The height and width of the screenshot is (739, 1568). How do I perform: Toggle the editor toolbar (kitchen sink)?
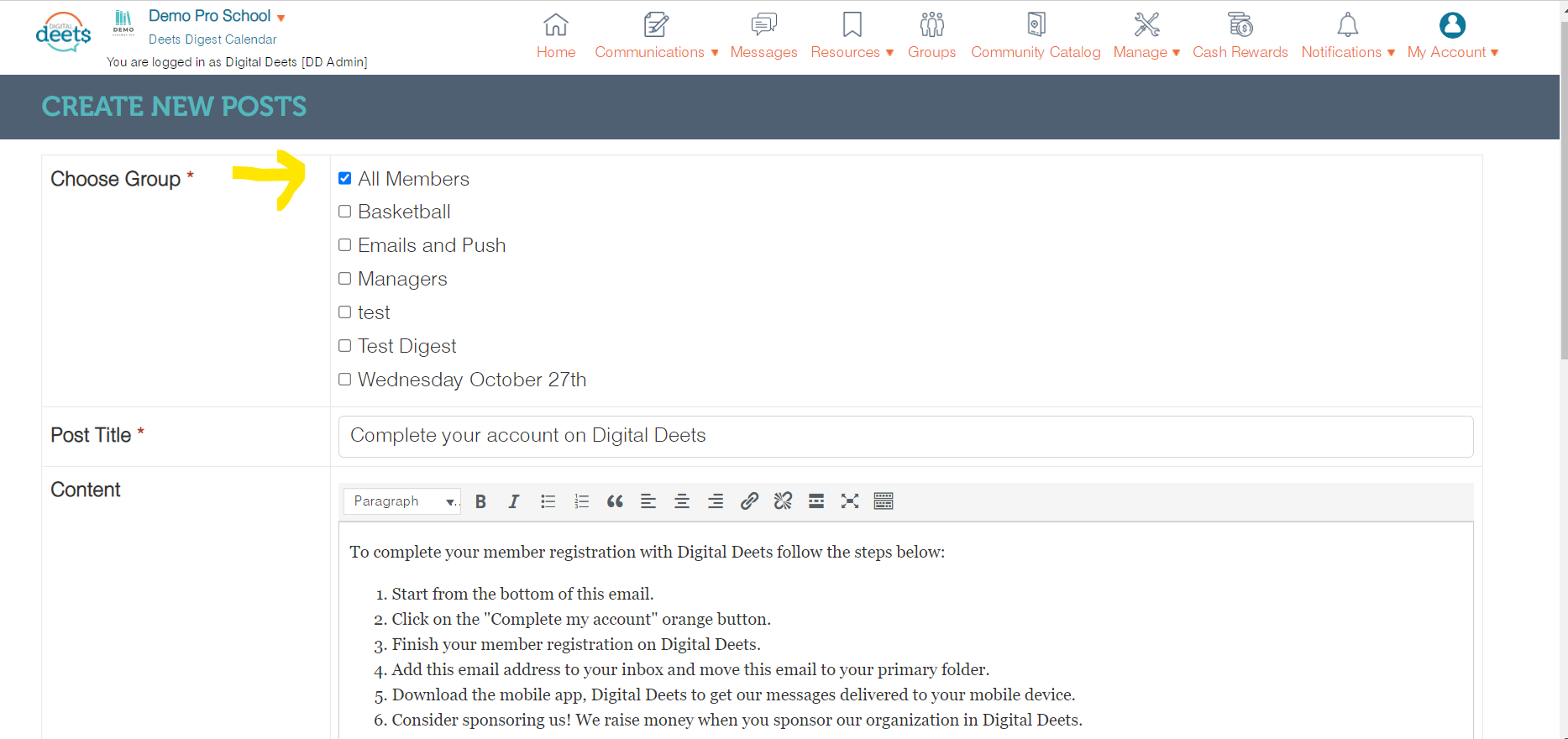(884, 501)
